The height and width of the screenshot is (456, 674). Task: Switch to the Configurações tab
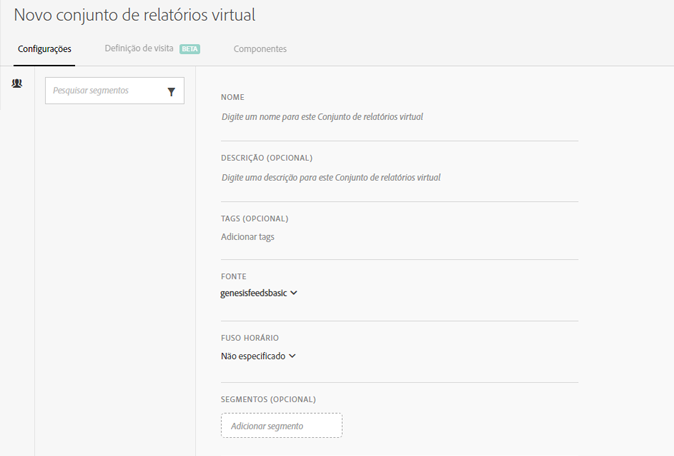[x=44, y=49]
